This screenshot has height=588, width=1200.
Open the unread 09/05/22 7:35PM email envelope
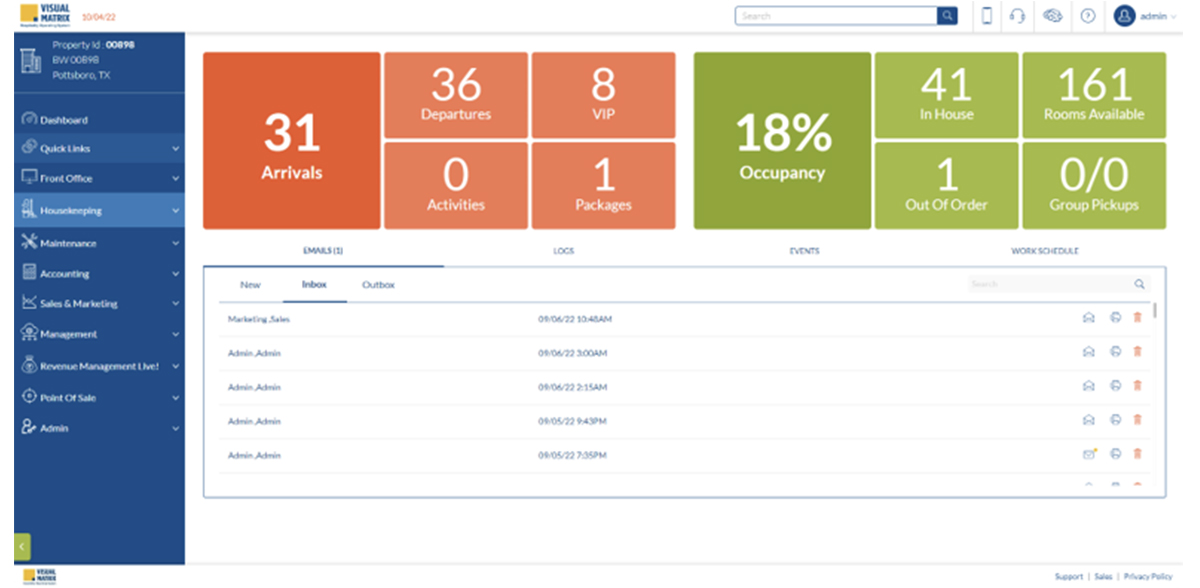click(x=1089, y=454)
